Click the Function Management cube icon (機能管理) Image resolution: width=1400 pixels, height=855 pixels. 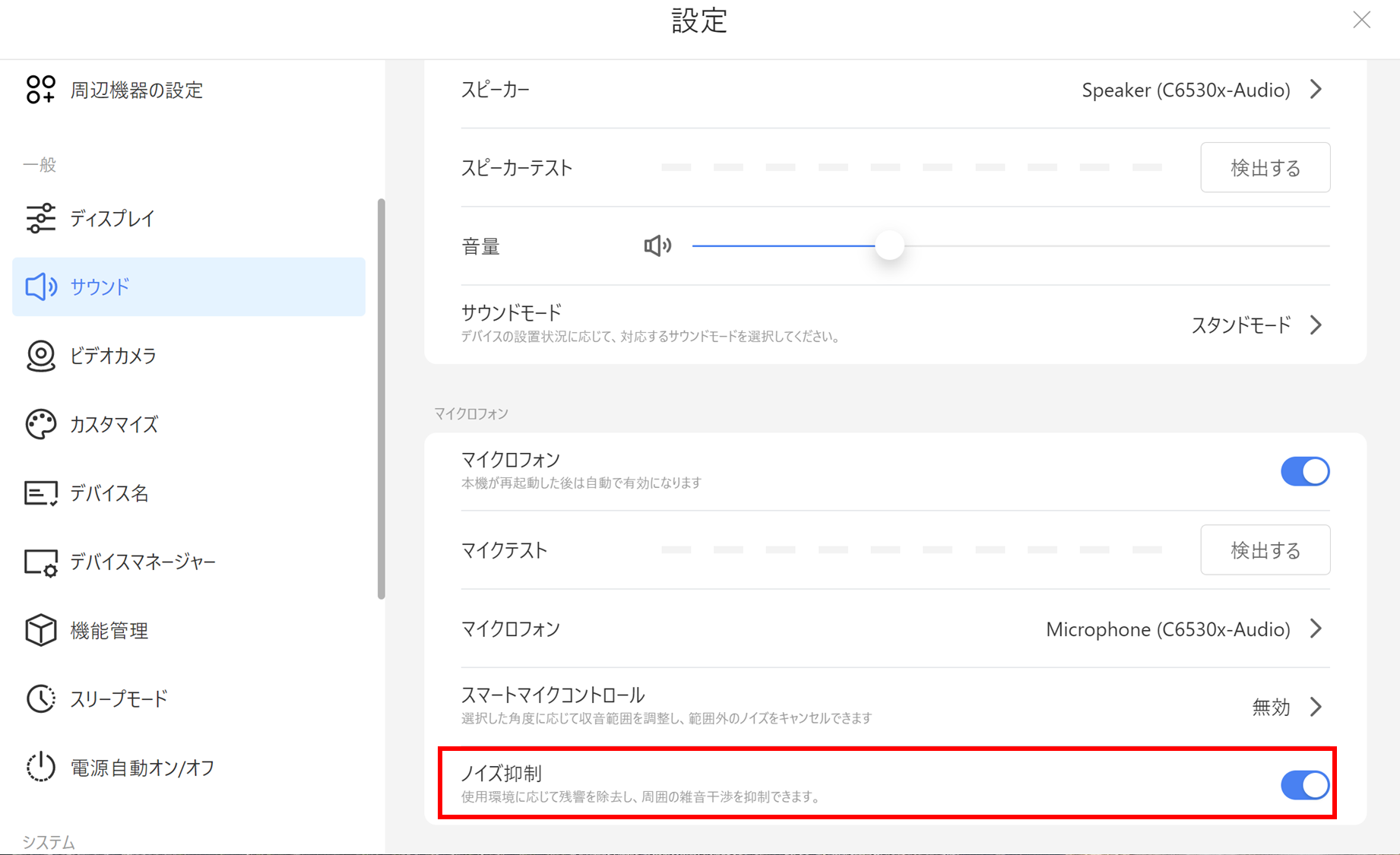click(40, 630)
